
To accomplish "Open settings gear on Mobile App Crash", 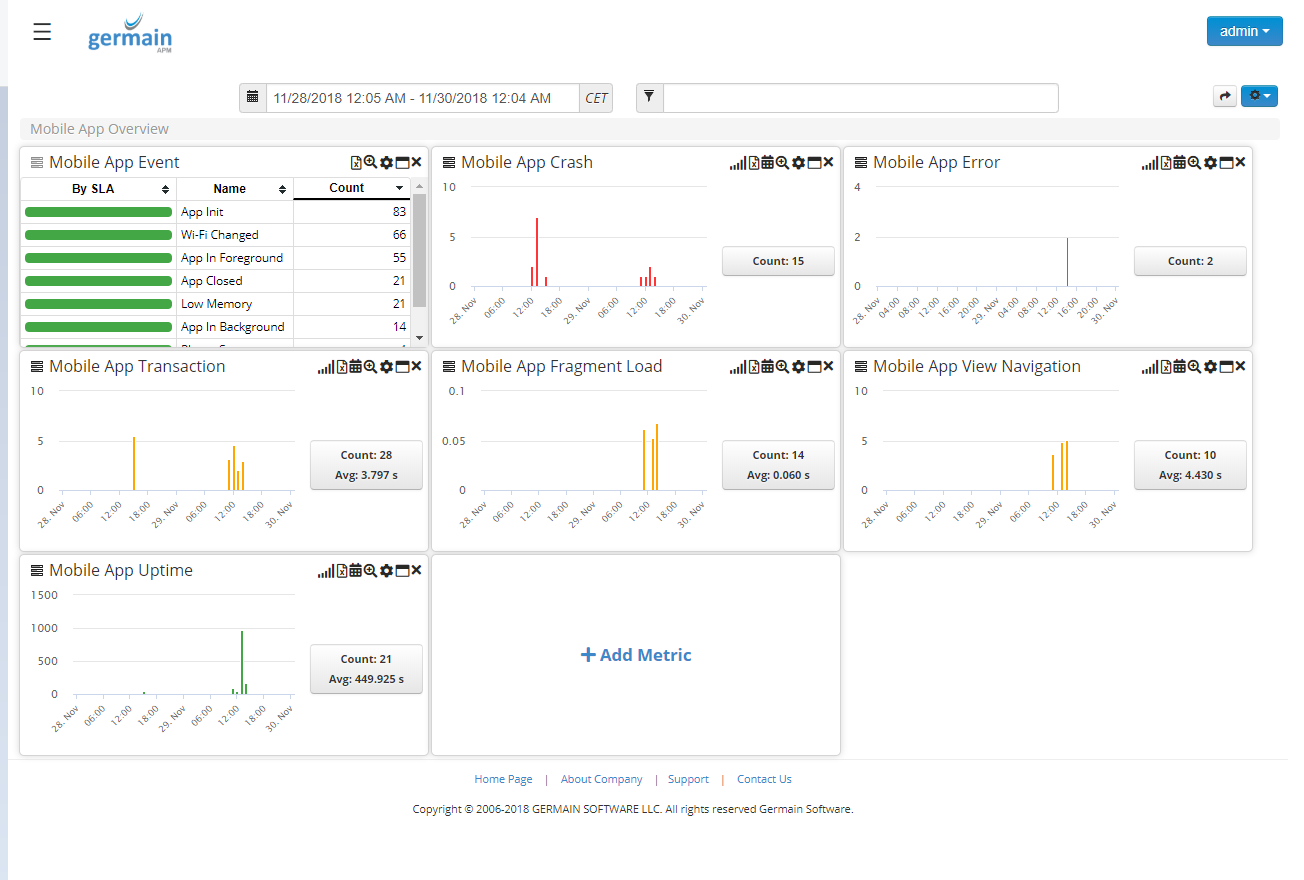I will tap(797, 162).
